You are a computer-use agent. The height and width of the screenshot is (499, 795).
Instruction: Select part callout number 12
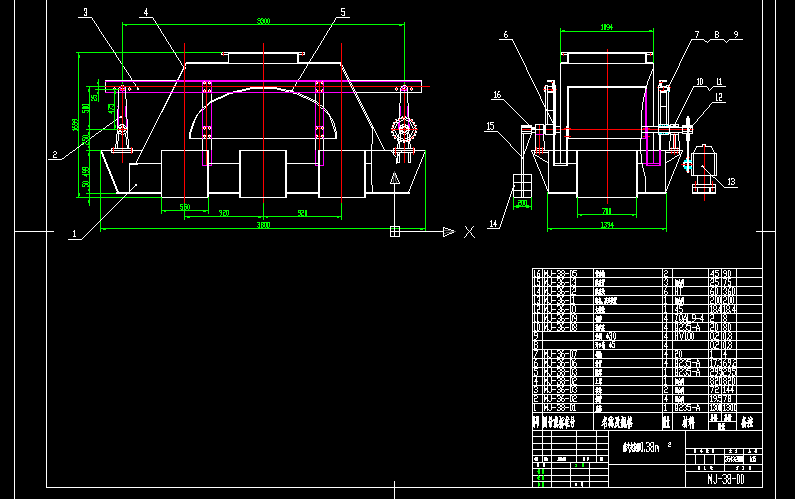coord(717,97)
